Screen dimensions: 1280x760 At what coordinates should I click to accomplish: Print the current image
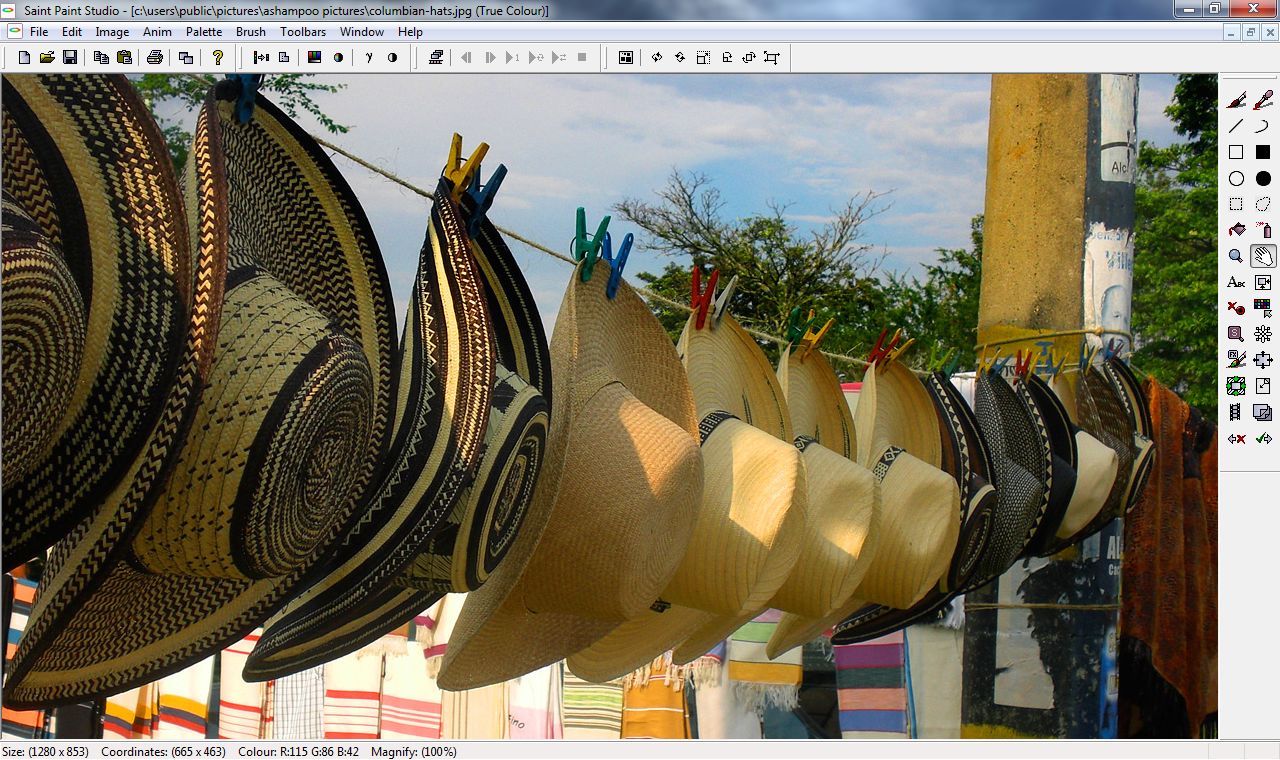(x=155, y=57)
